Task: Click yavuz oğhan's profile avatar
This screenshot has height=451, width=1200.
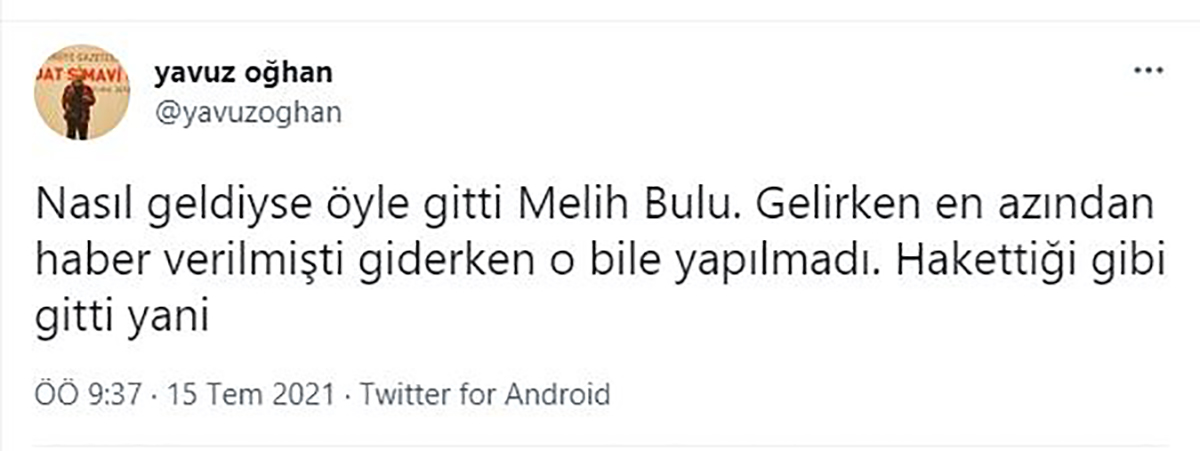Action: coord(82,91)
